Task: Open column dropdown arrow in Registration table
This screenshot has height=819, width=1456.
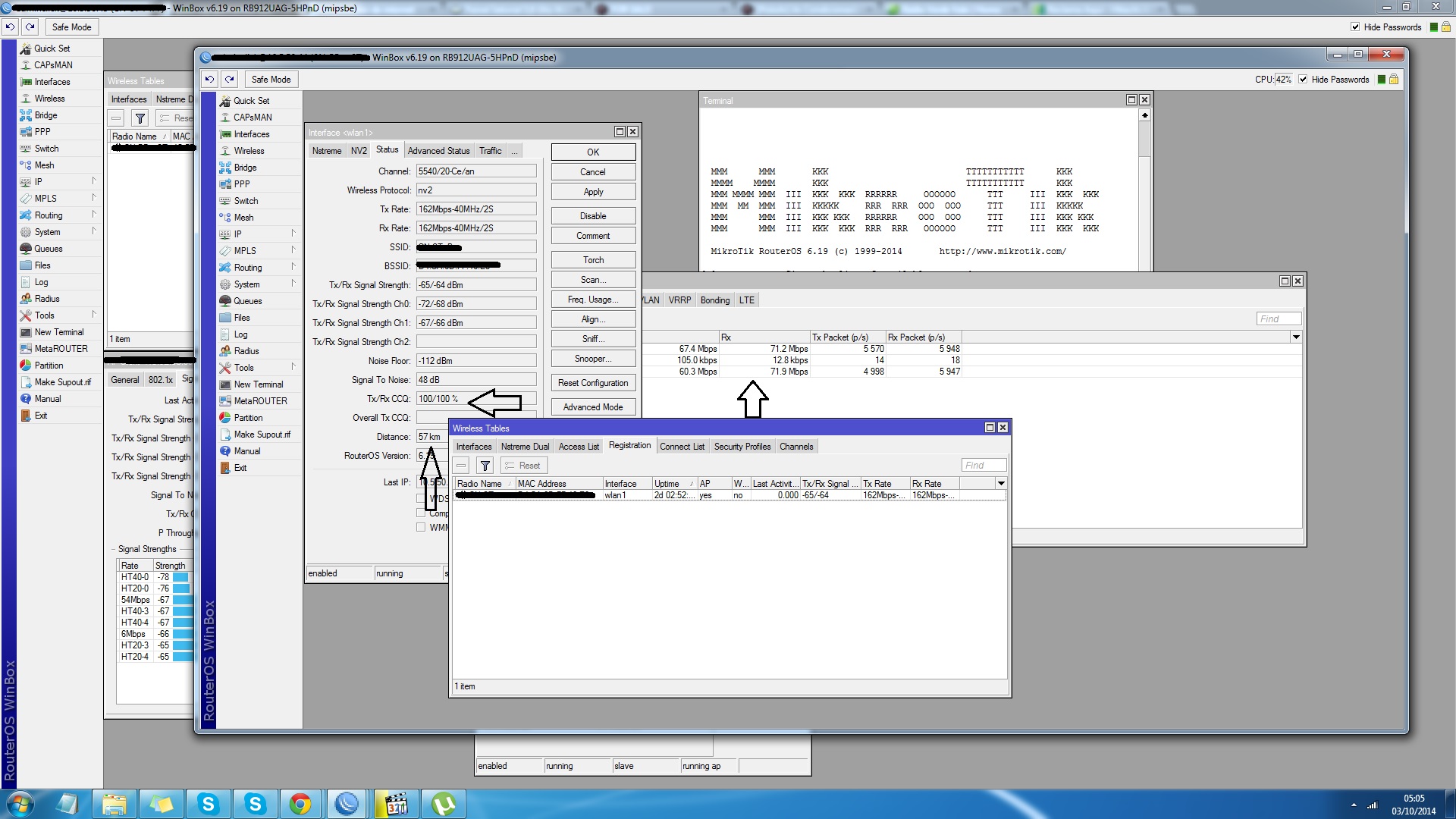Action: tap(1001, 484)
